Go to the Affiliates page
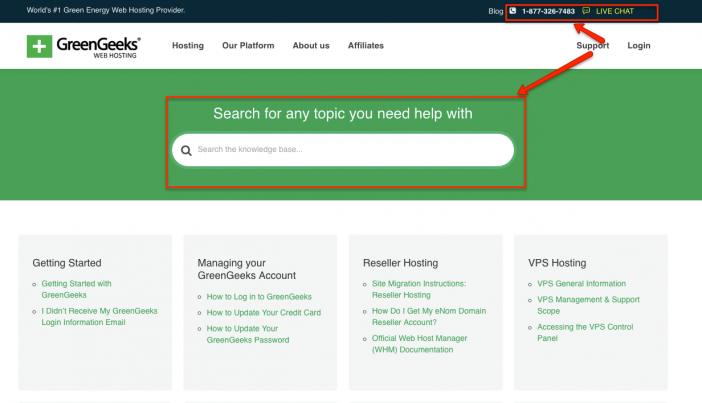This screenshot has height=403, width=702. point(366,45)
